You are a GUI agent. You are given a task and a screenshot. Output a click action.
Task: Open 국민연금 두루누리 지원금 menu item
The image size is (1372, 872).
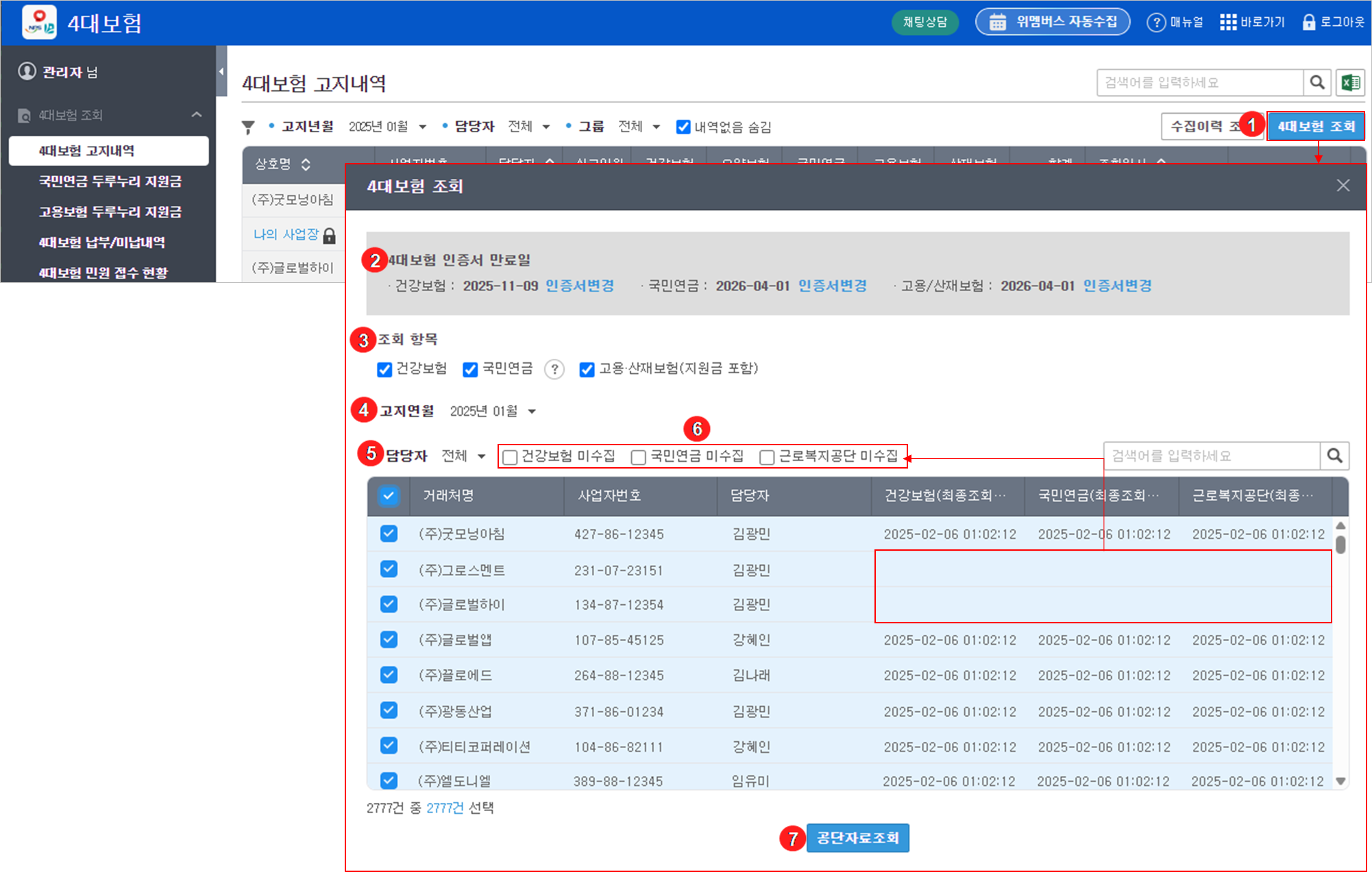(x=110, y=182)
